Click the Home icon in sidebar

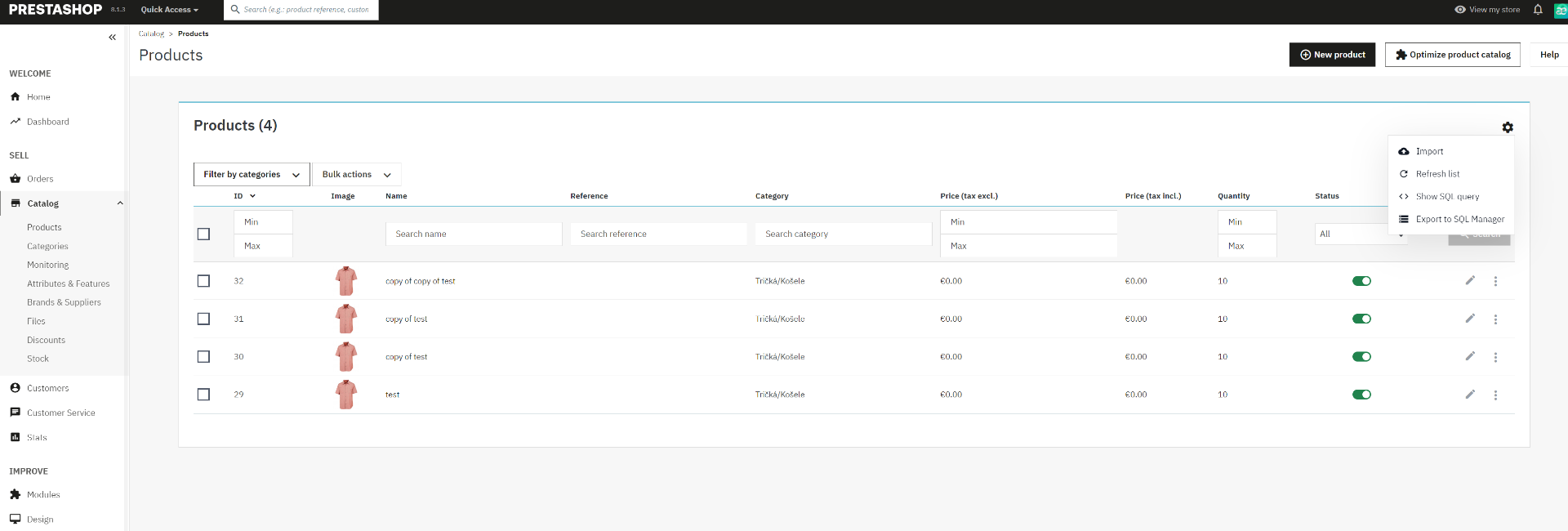pyautogui.click(x=15, y=96)
